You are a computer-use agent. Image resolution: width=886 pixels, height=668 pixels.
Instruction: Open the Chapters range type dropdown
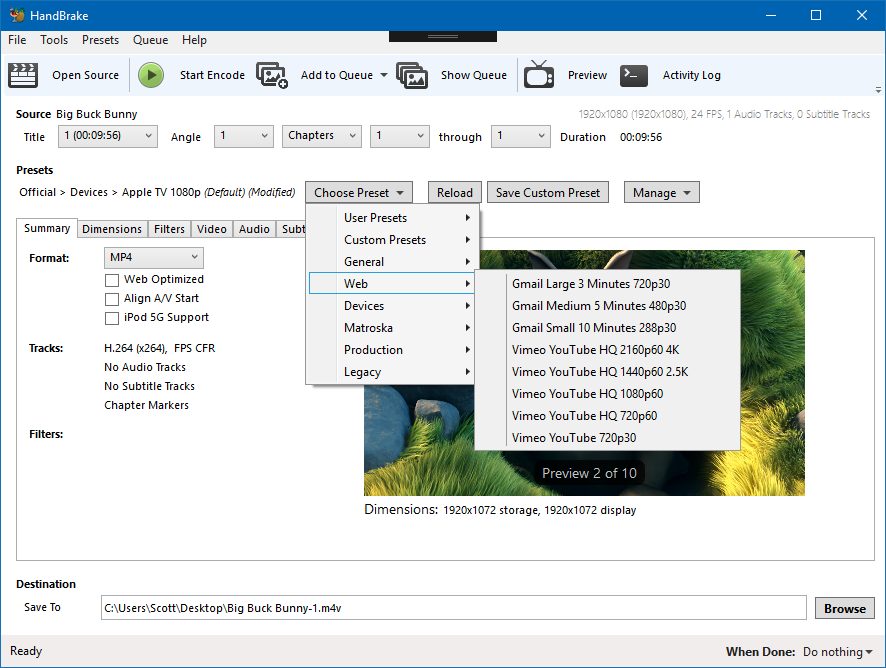(322, 136)
